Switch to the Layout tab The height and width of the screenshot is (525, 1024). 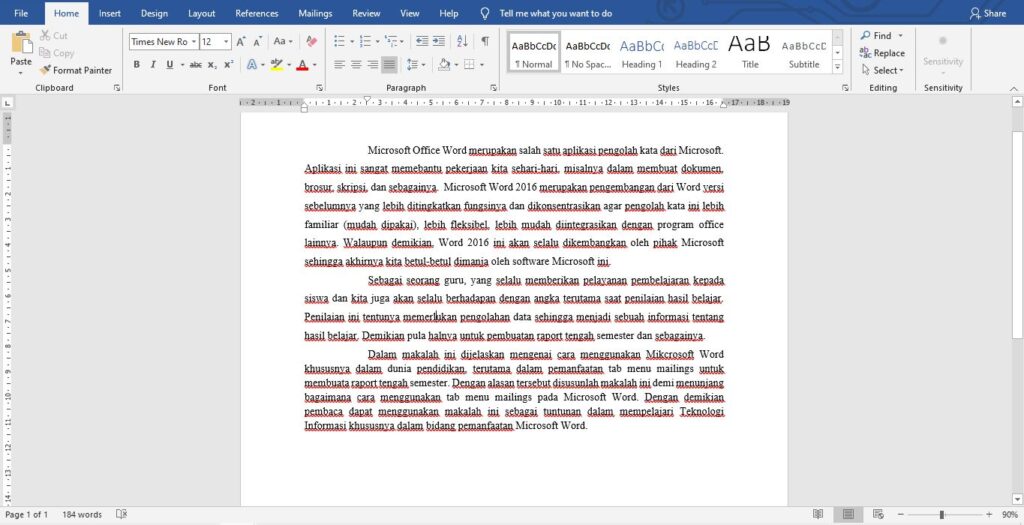pos(202,13)
